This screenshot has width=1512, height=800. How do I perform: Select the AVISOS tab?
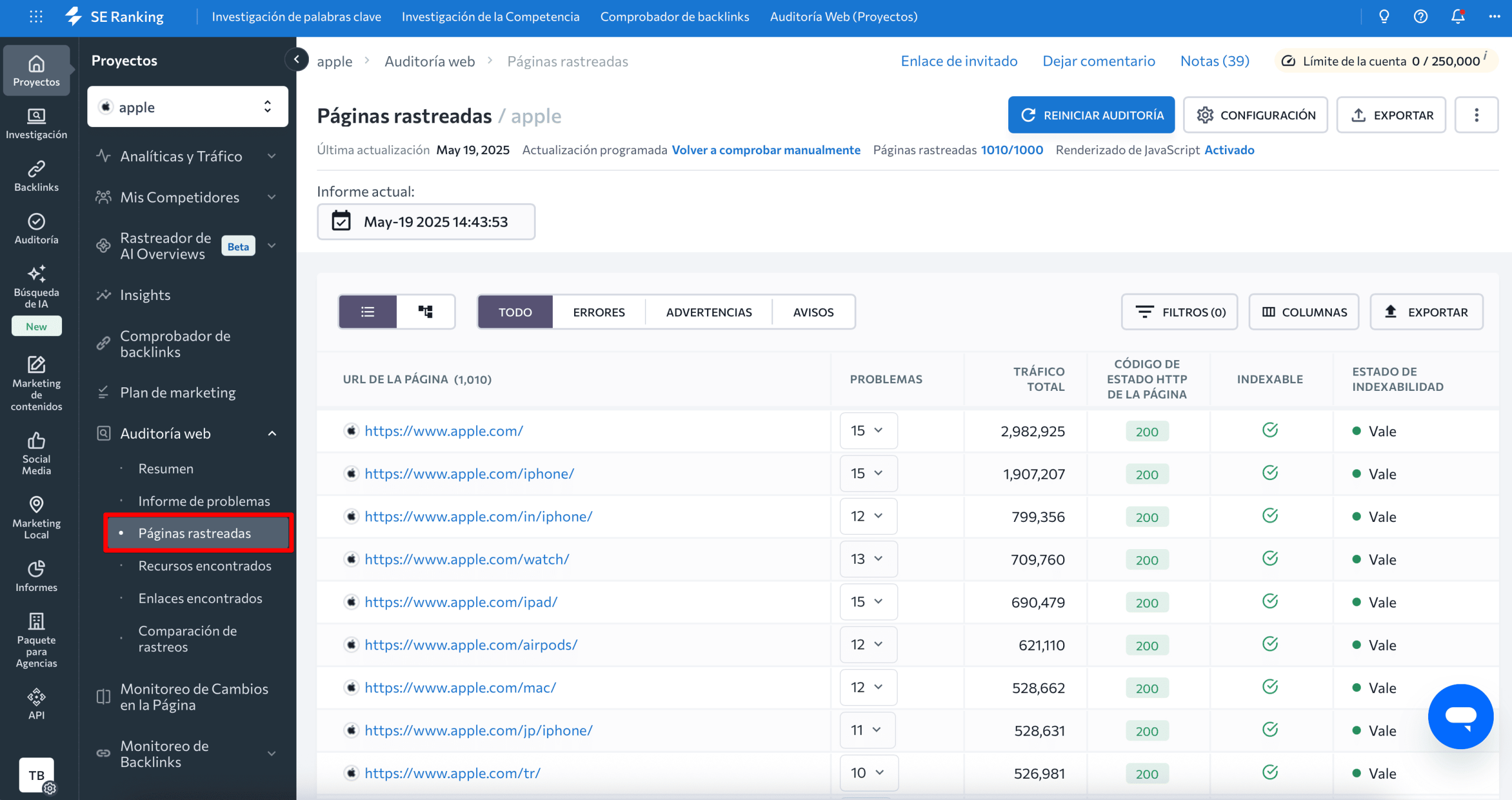813,311
